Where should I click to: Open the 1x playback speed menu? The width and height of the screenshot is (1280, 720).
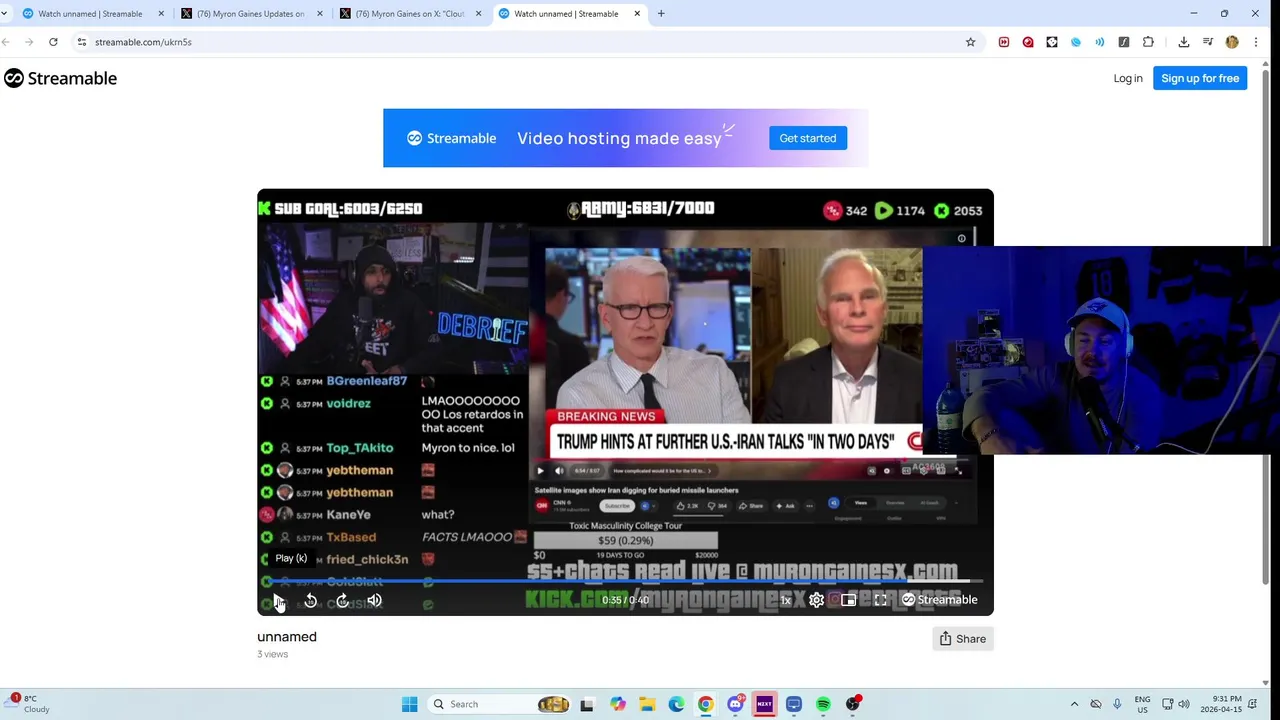pyautogui.click(x=786, y=600)
